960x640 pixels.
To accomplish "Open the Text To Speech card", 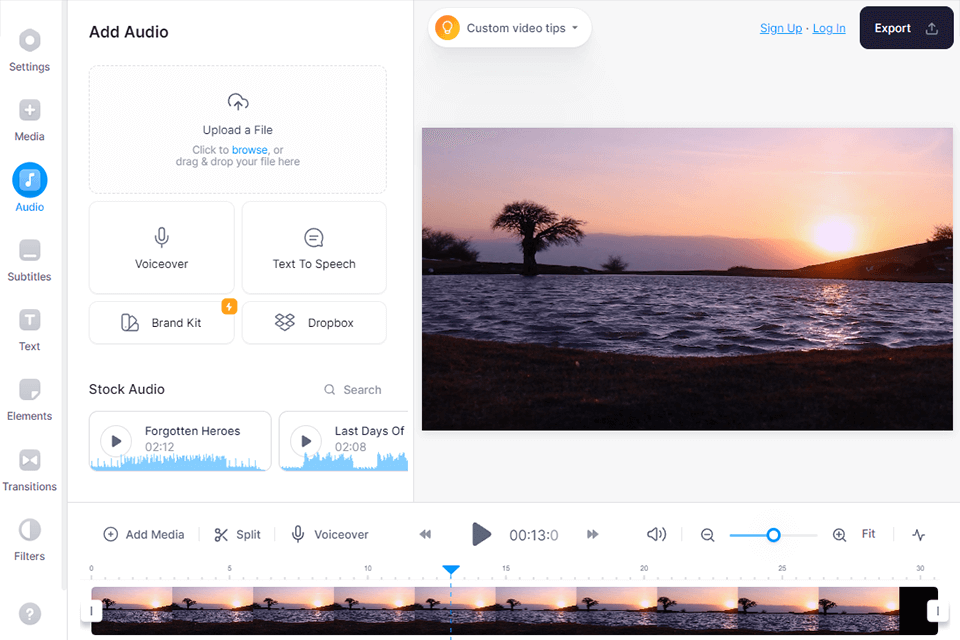I will pos(314,247).
